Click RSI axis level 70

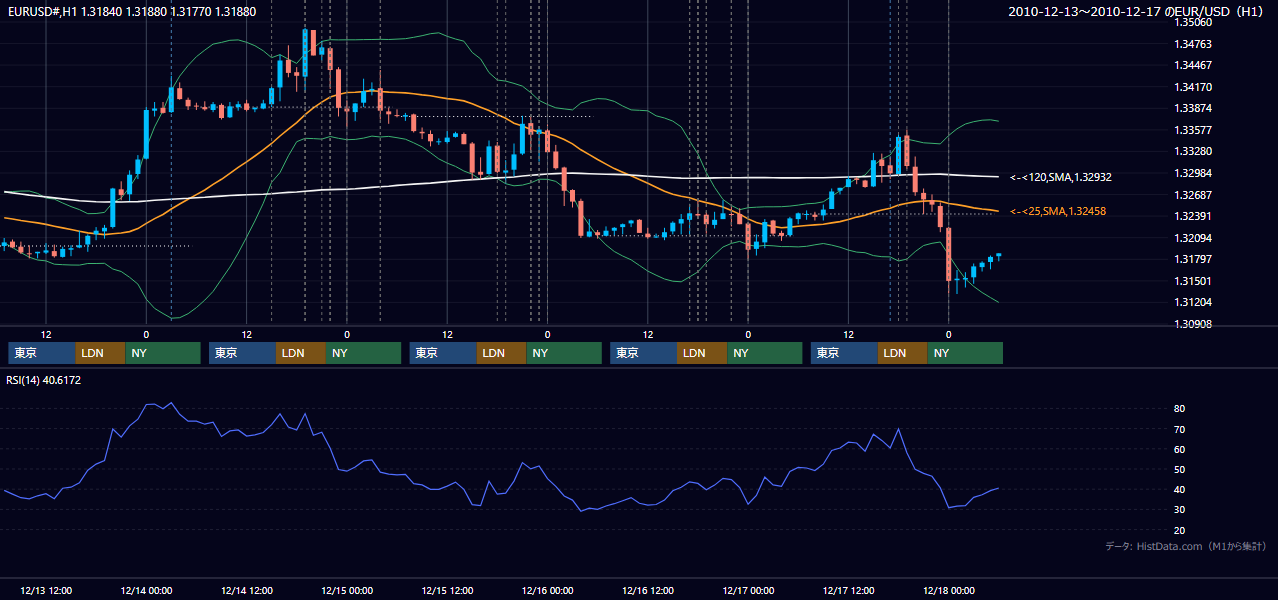(1180, 429)
